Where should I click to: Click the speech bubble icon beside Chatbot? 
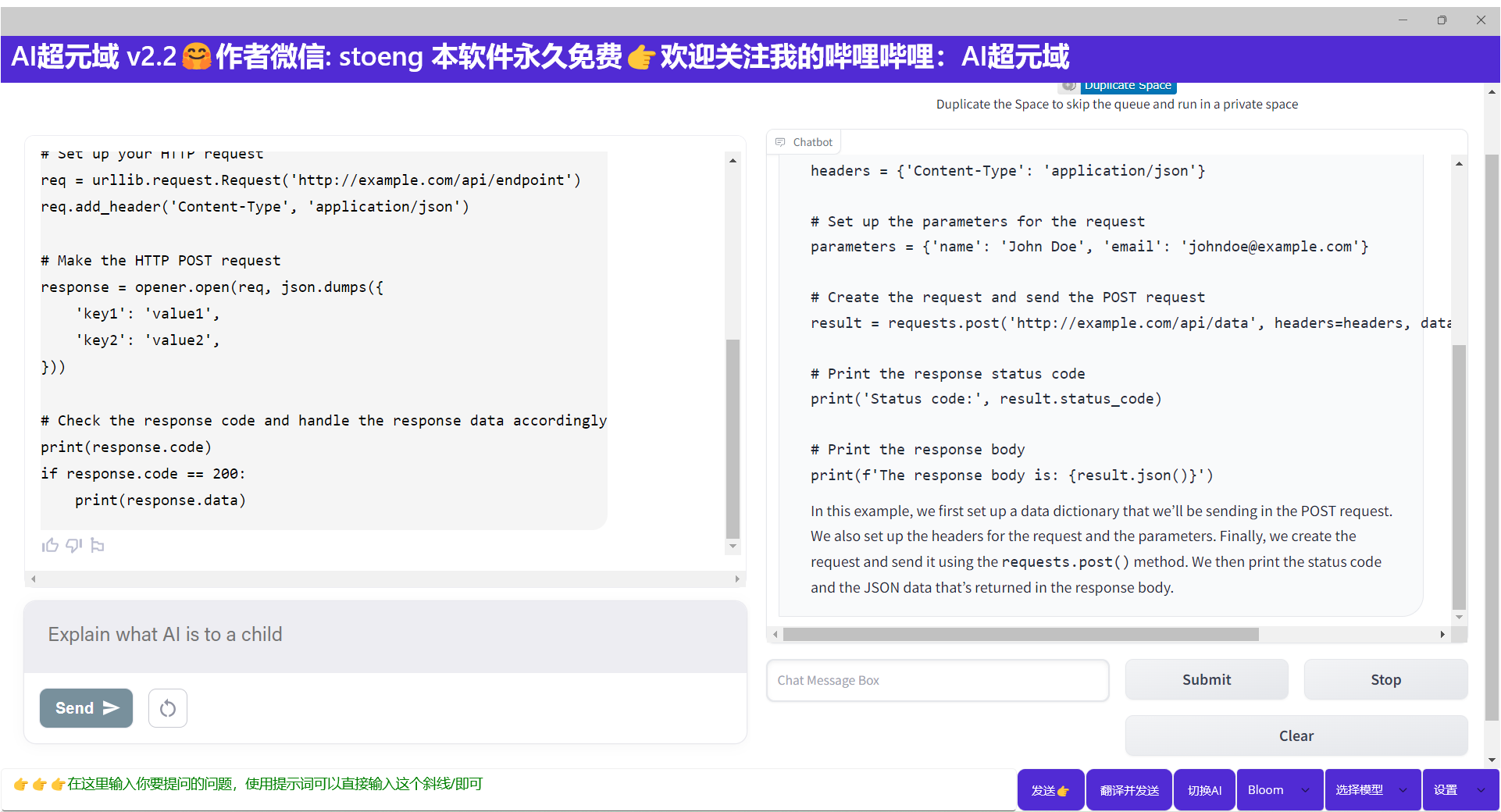[x=780, y=142]
